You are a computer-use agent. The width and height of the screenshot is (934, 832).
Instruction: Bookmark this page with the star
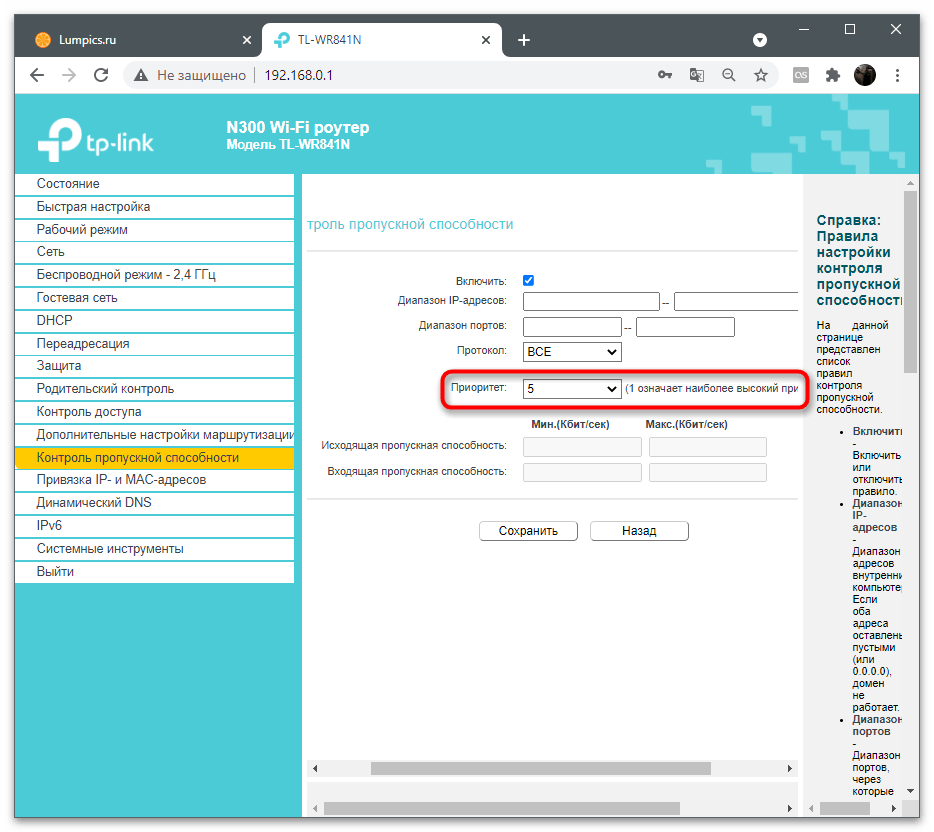(761, 75)
